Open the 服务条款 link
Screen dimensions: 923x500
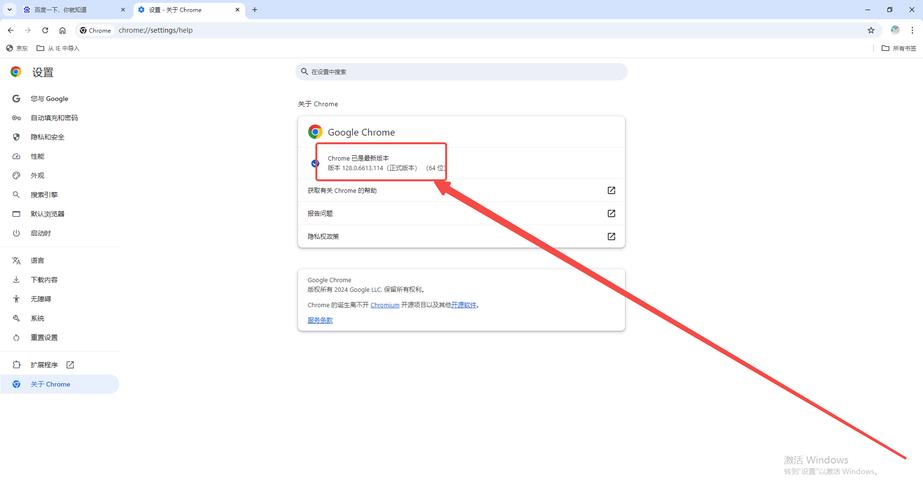coord(320,320)
